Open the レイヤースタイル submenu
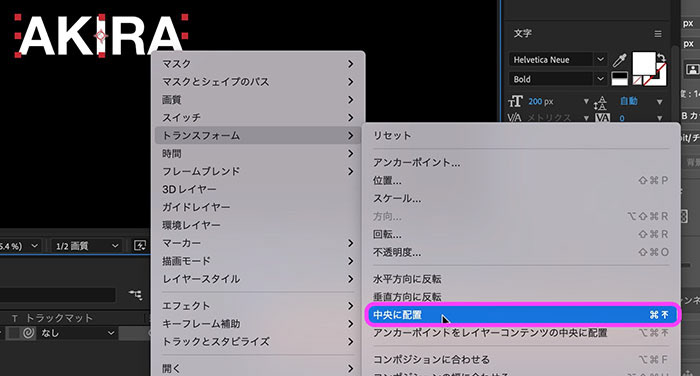700x376 pixels. pyautogui.click(x=258, y=279)
